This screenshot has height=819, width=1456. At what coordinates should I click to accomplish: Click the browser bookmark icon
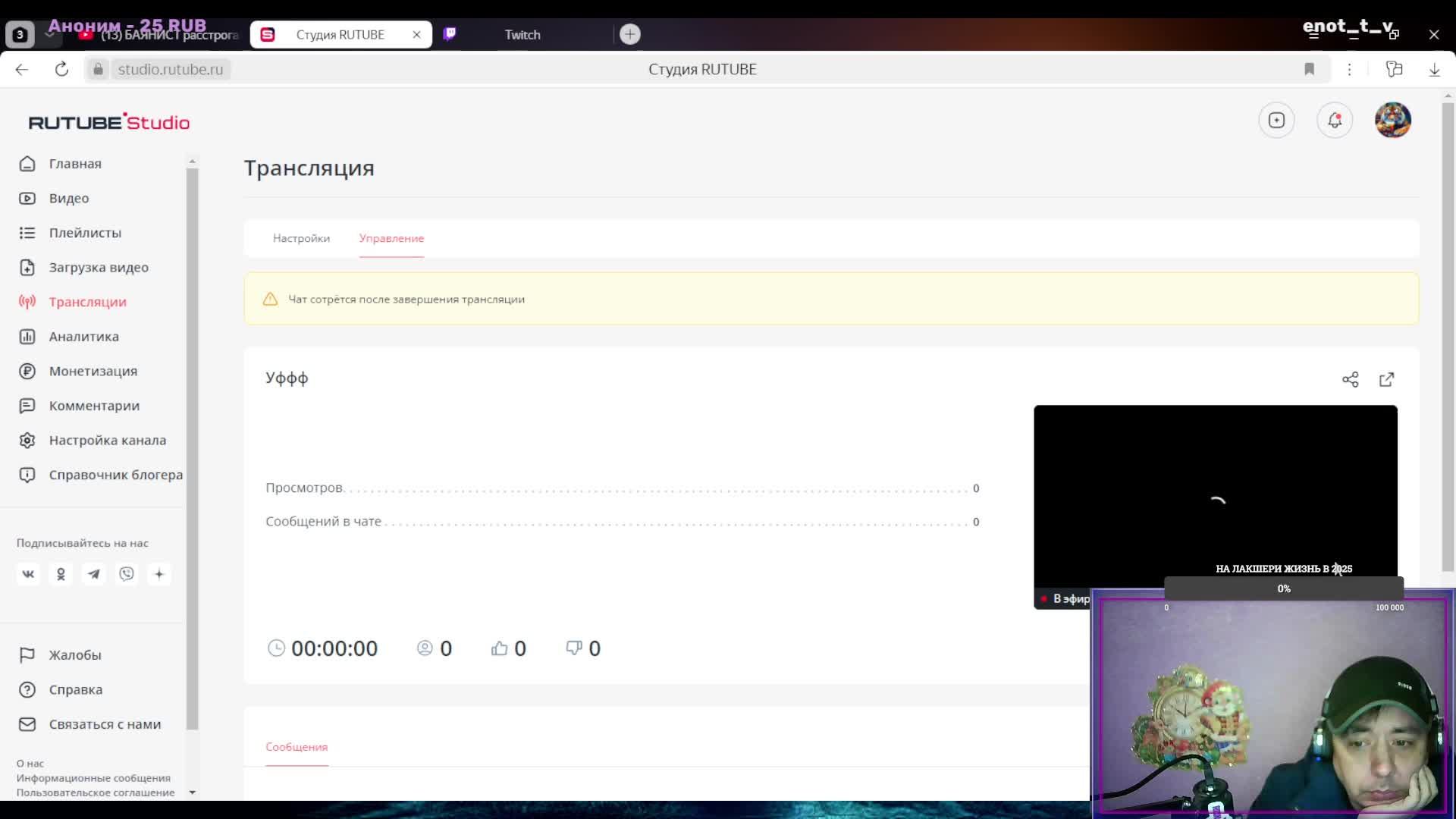pos(1310,69)
